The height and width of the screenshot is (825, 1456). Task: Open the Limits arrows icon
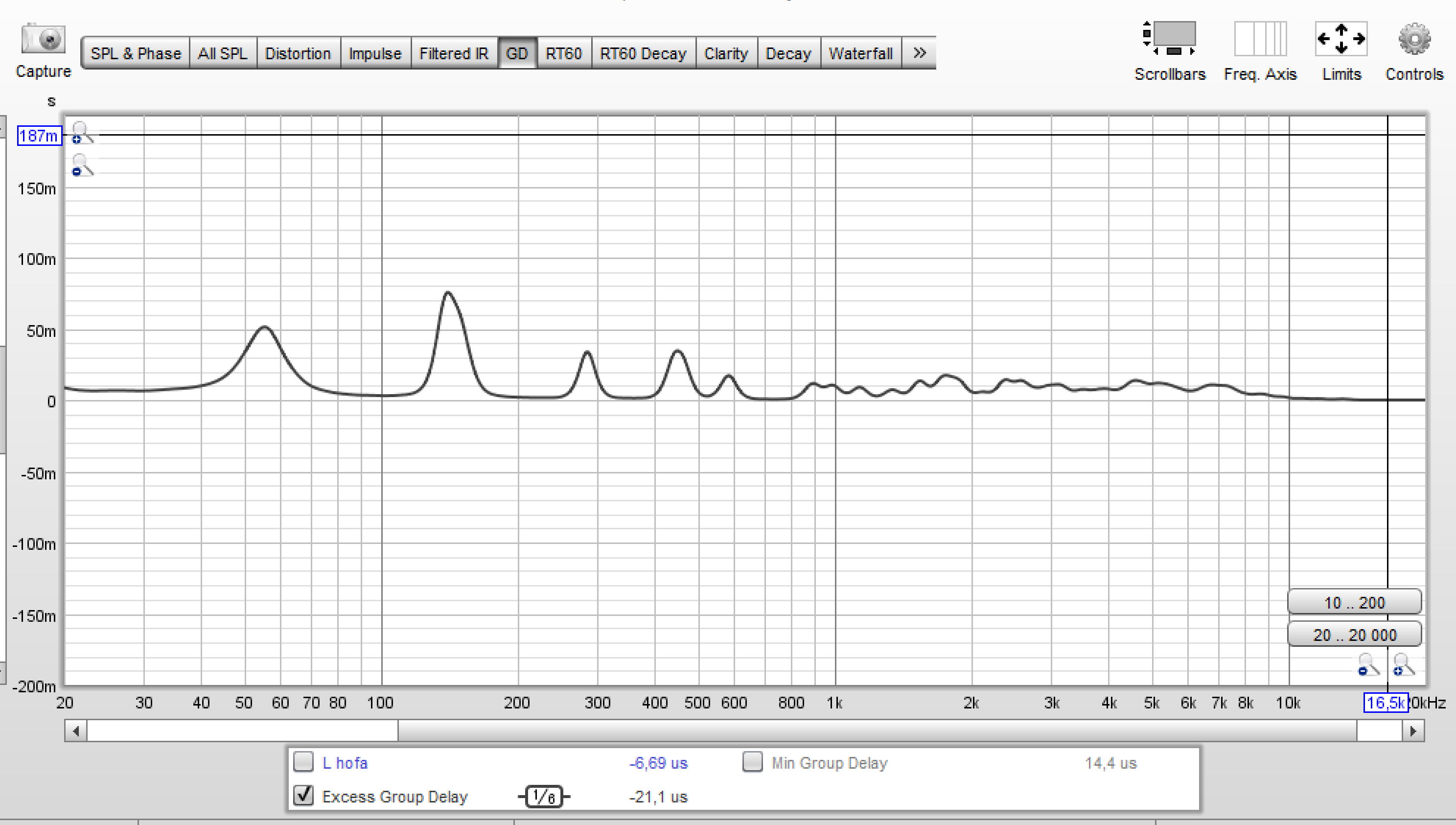coord(1341,39)
